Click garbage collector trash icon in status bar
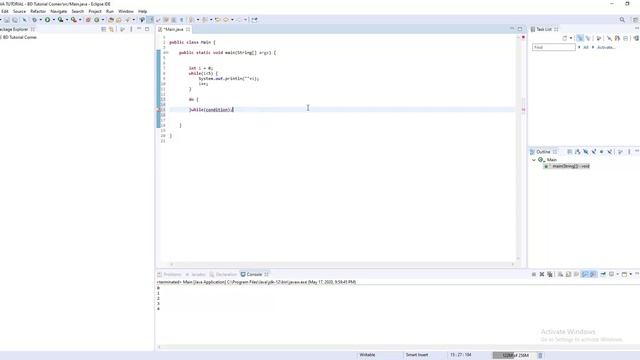The height and width of the screenshot is (360, 640). (540, 355)
